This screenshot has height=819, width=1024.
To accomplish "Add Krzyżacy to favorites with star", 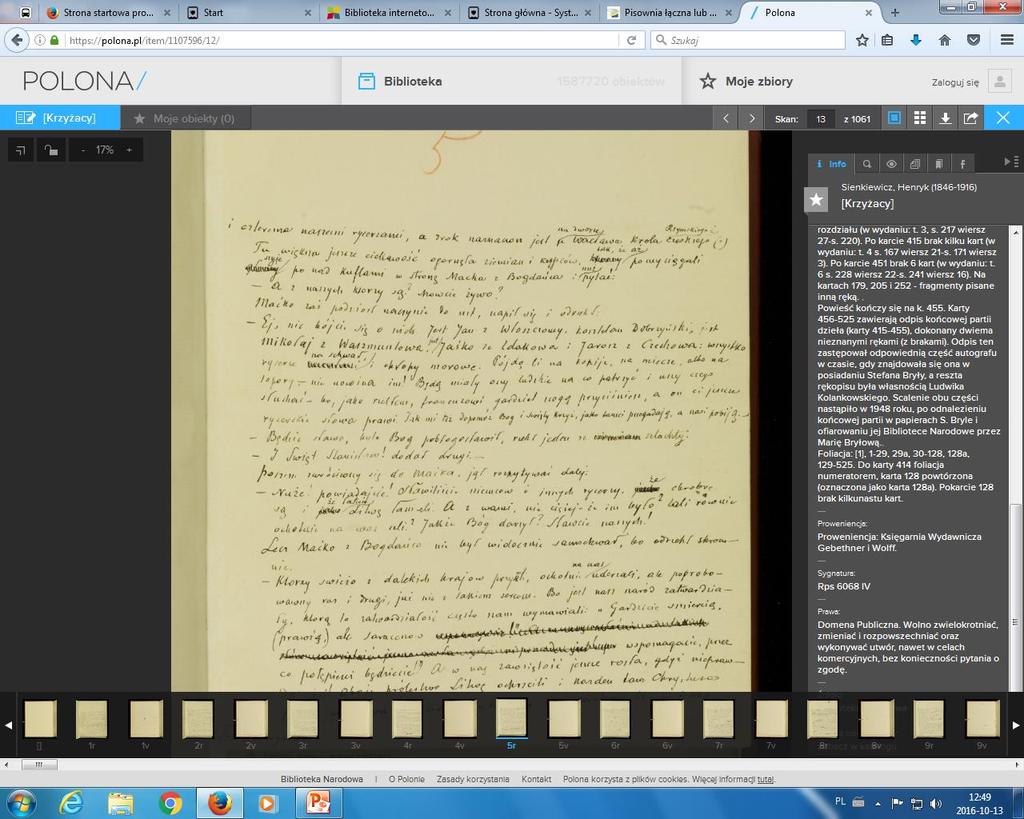I will click(x=816, y=200).
